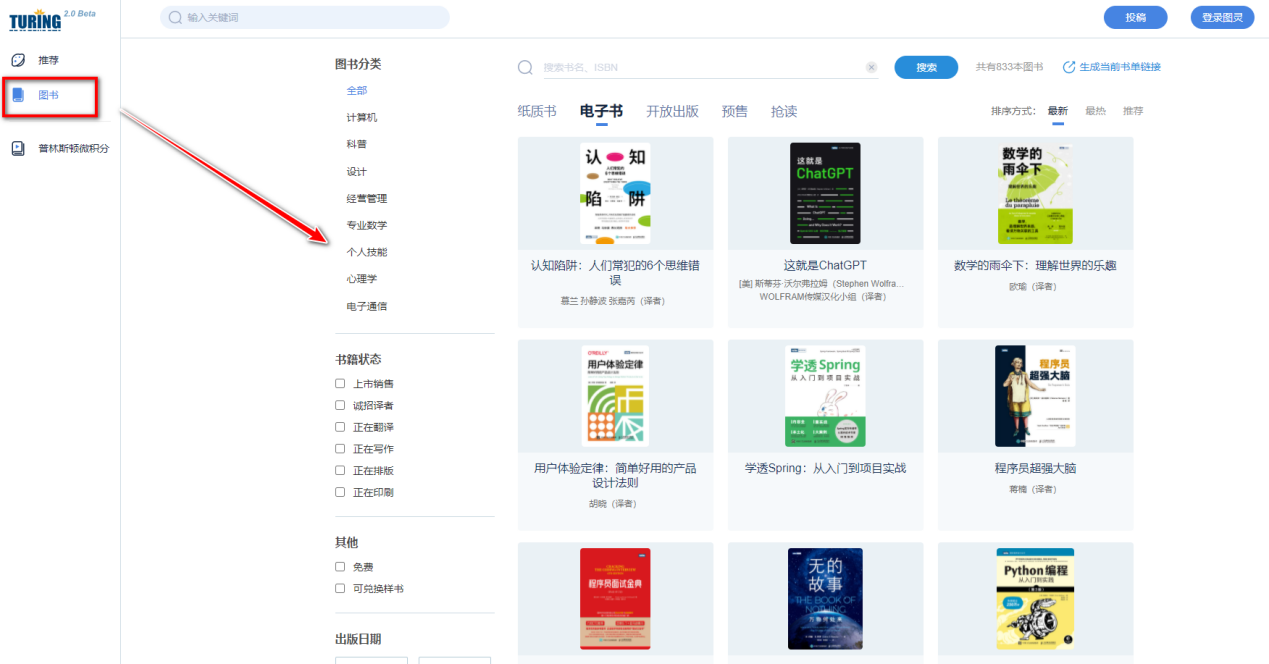Screen dimensions: 1269x664
Task: Check the 正在翻译 checkbox
Action: (340, 427)
